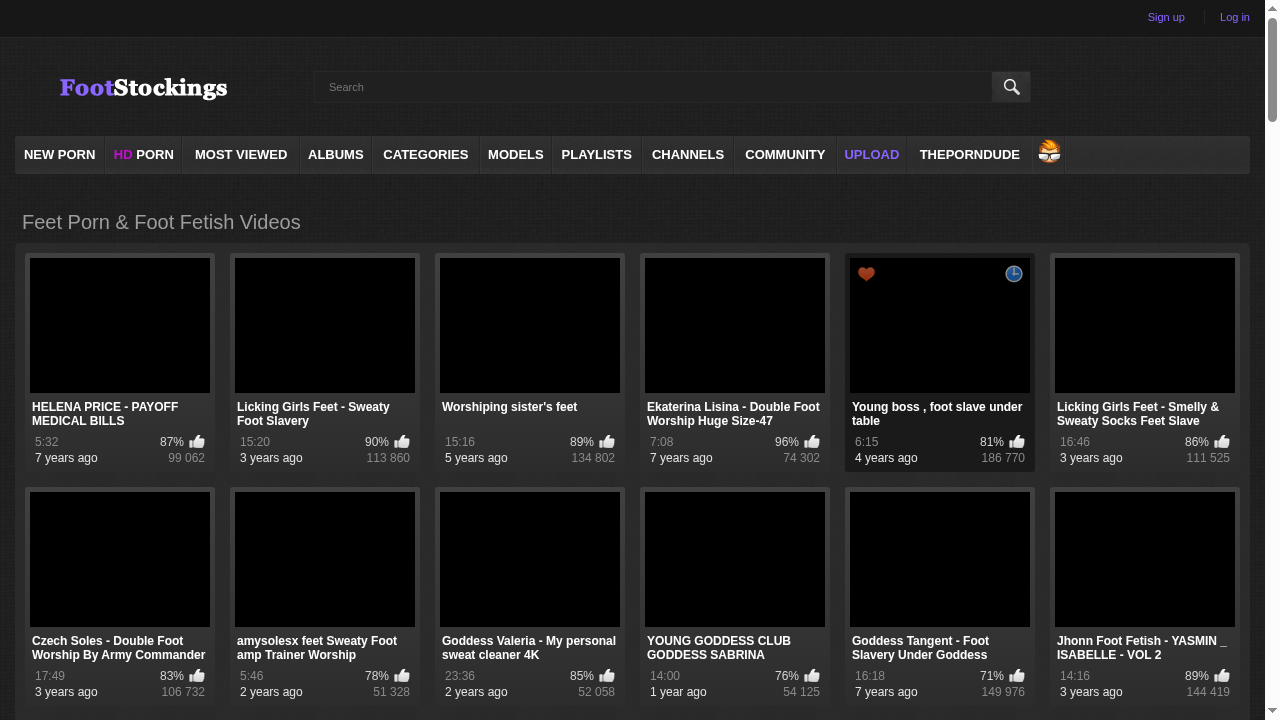
Task: Click thumbs-up icon beside the 96% rating
Action: 812,442
